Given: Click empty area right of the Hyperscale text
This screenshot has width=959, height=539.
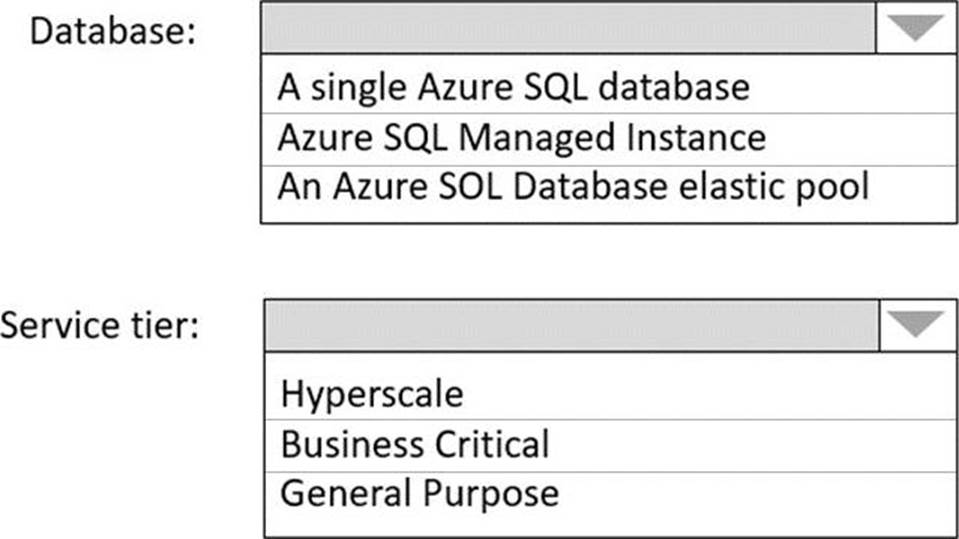Looking at the screenshot, I should coord(700,393).
